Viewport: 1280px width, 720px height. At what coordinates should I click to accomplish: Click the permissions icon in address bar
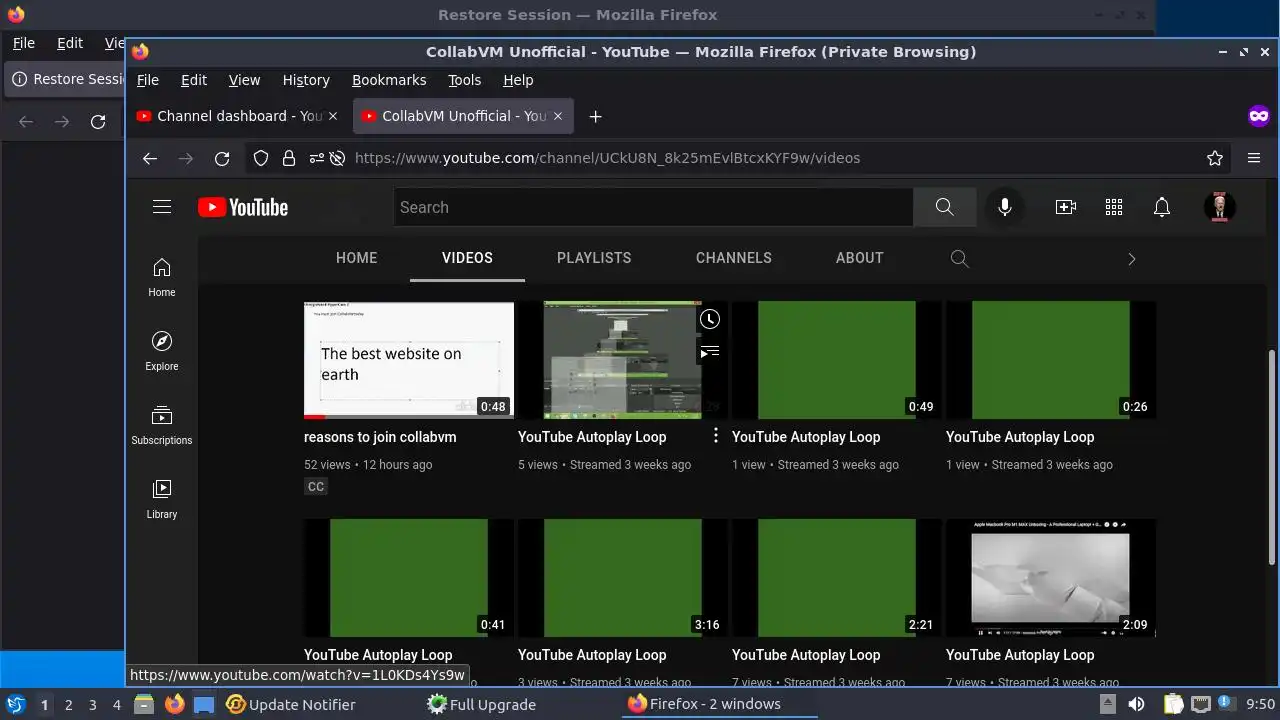point(317,158)
